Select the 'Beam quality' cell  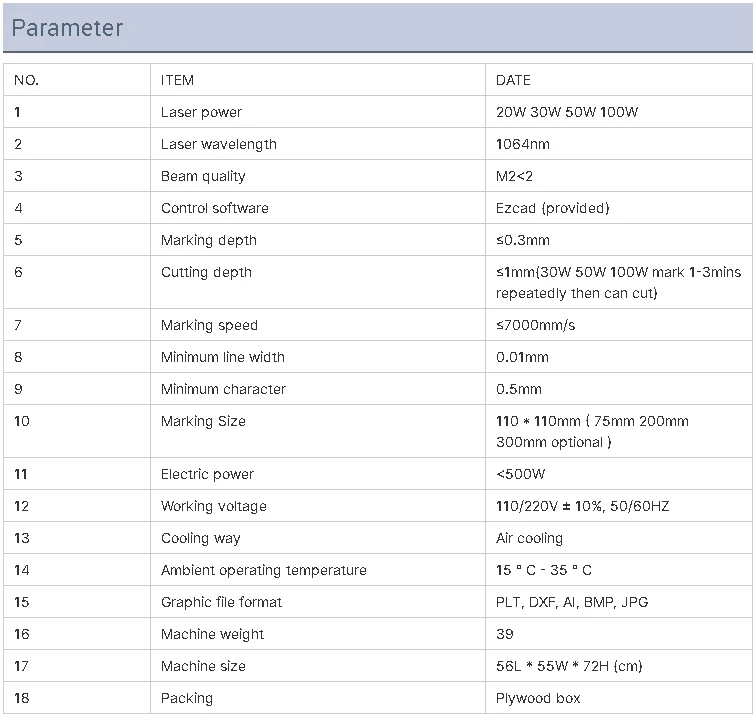[x=203, y=176]
